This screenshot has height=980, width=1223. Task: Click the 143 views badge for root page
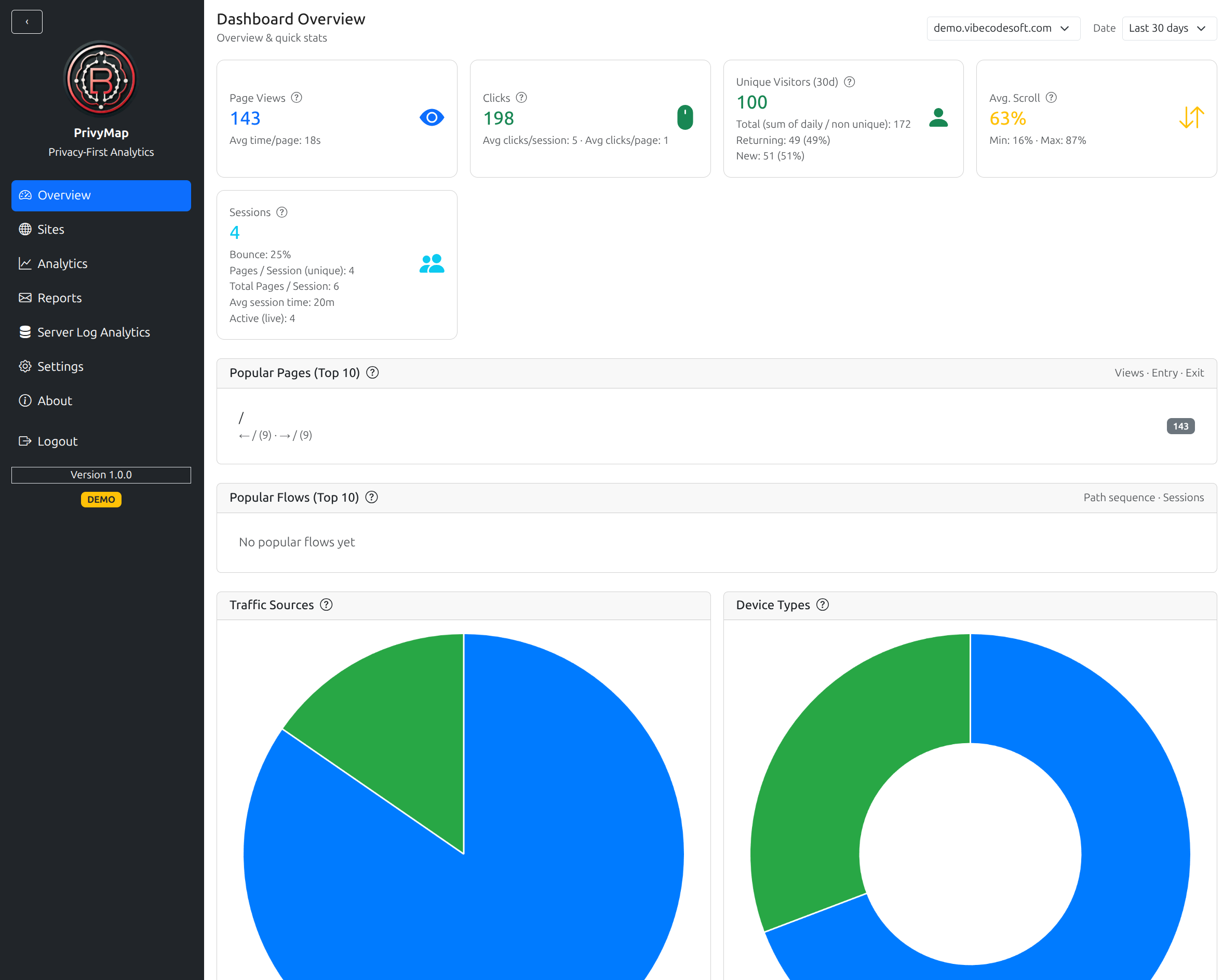[1180, 426]
